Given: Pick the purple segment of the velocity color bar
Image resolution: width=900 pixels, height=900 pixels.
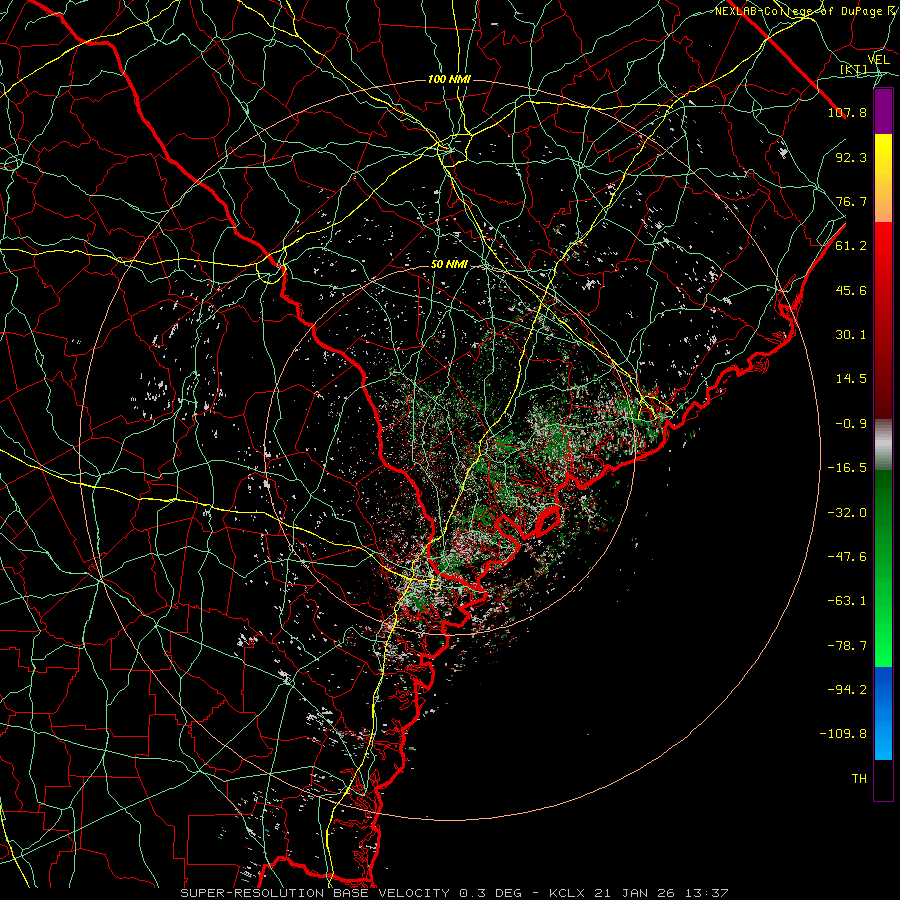Looking at the screenshot, I should pyautogui.click(x=883, y=112).
